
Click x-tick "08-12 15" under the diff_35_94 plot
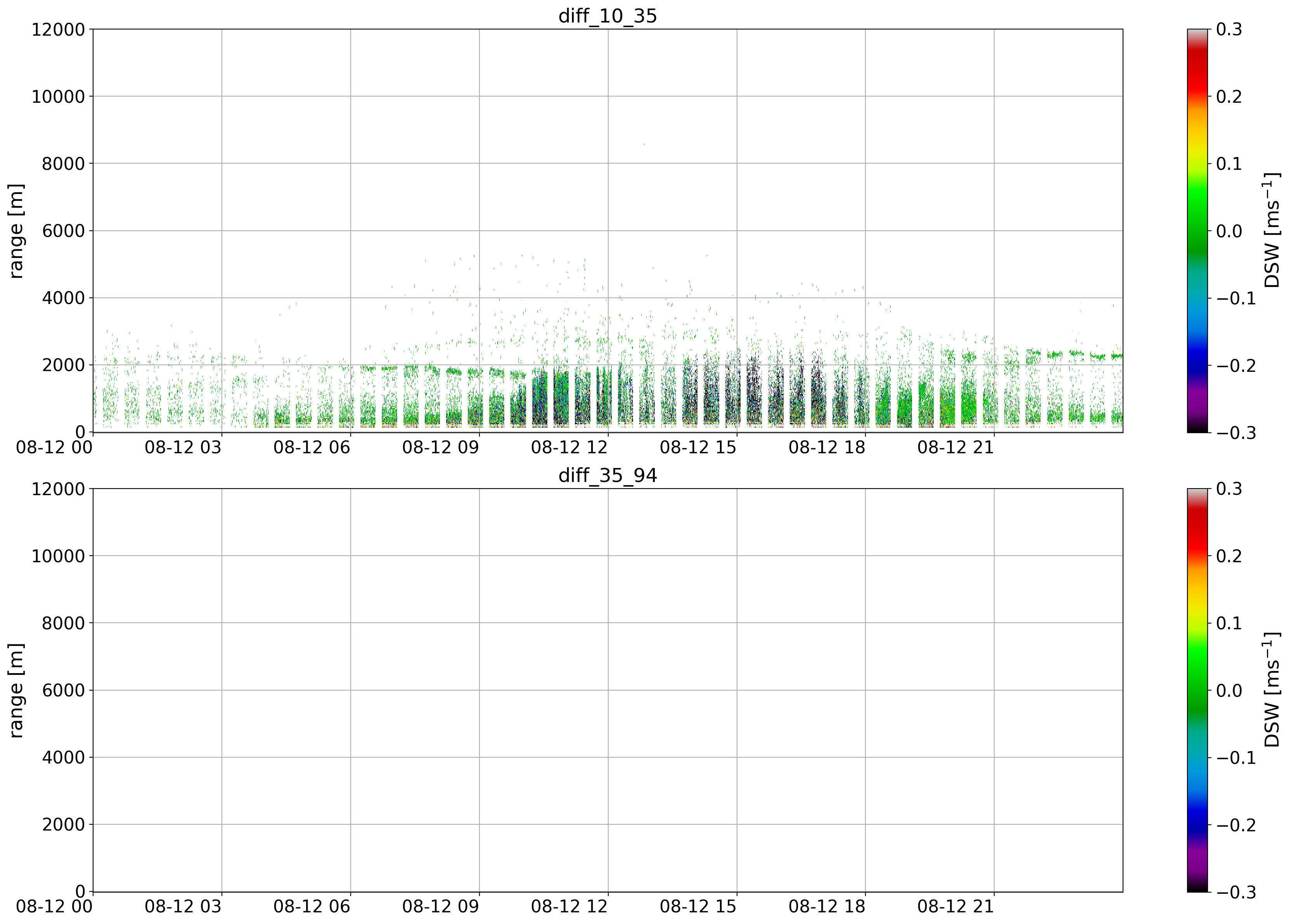coord(698,907)
